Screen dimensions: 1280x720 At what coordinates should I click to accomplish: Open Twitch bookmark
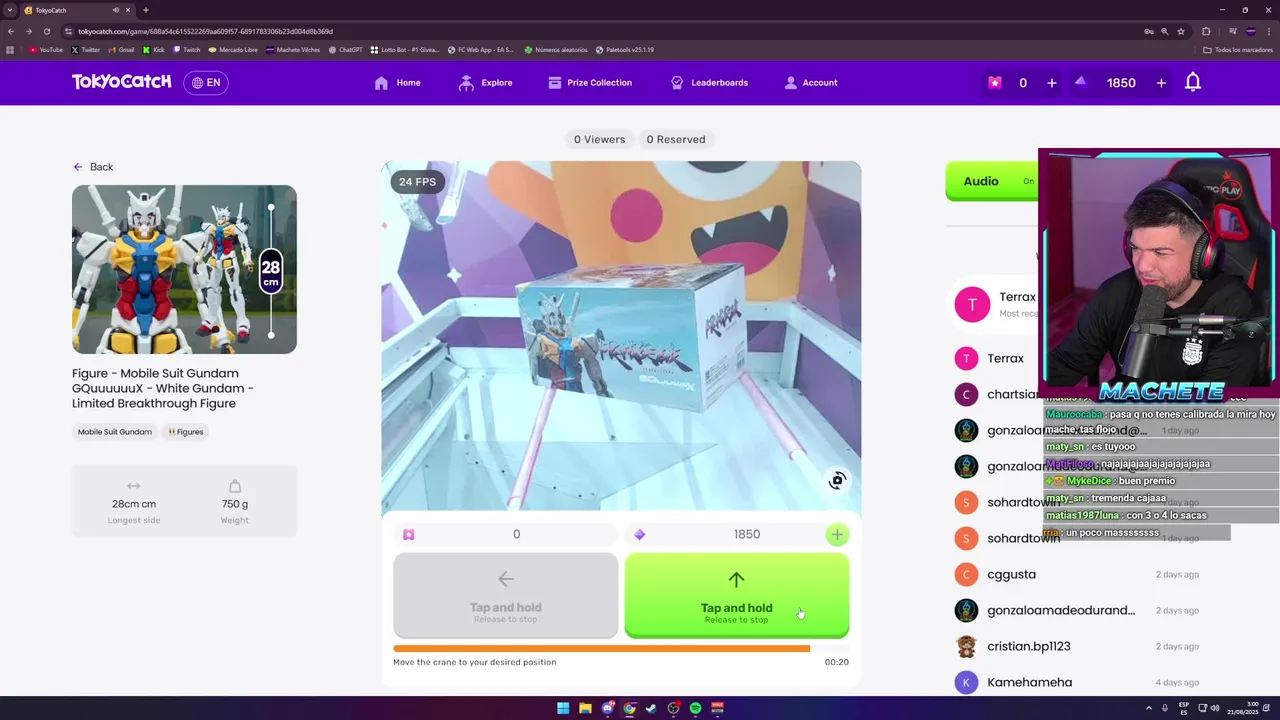pos(187,49)
